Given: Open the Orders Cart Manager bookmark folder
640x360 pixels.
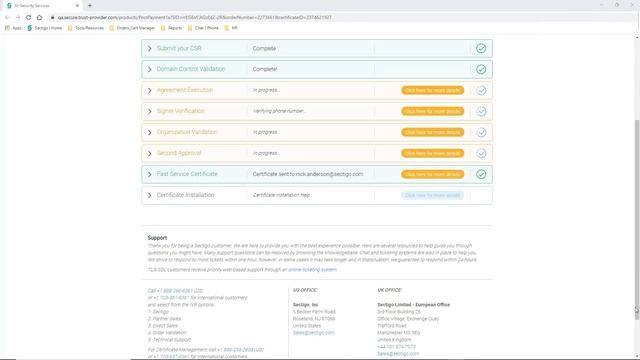Looking at the screenshot, I should [x=132, y=28].
